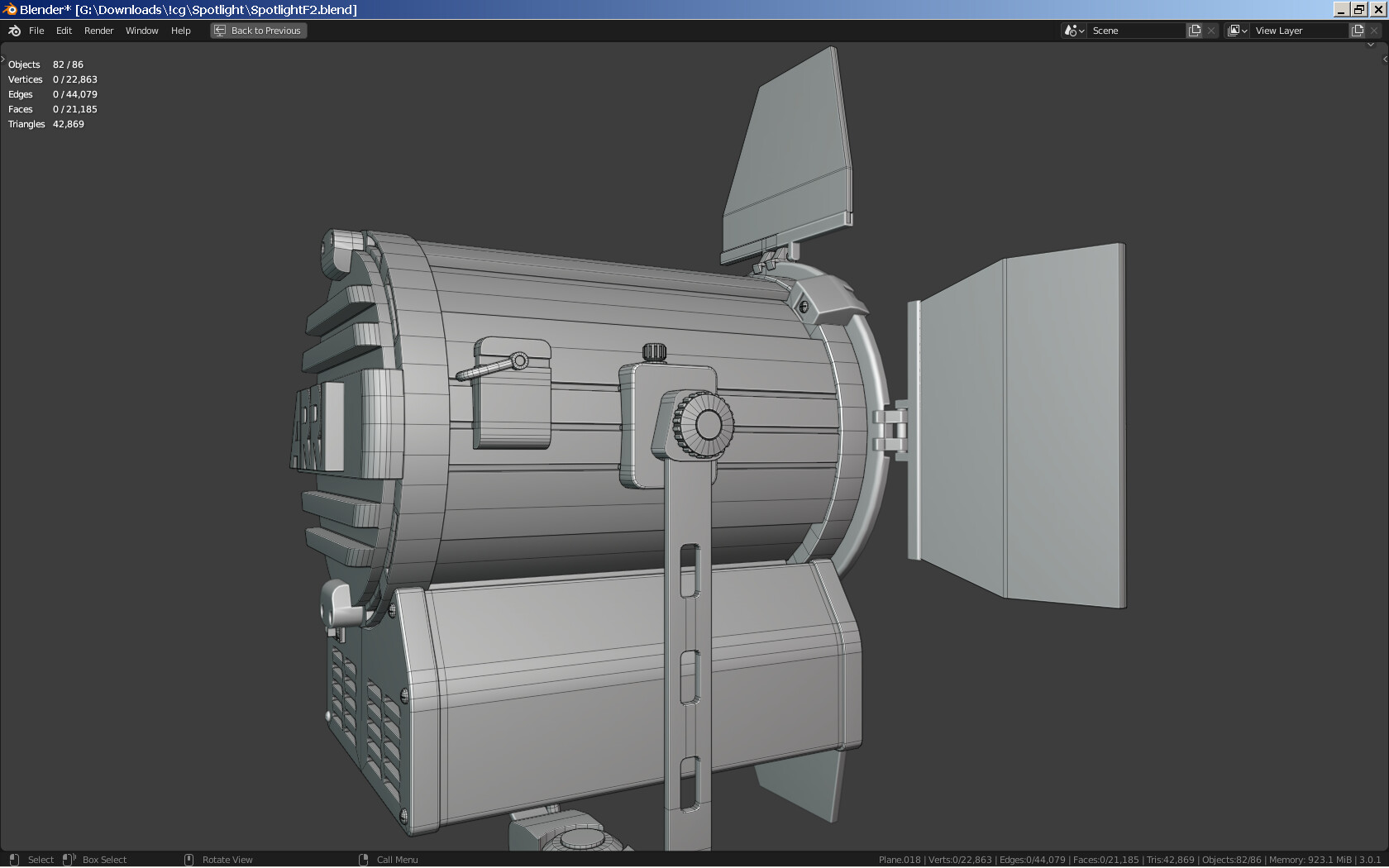Expand the sidebar chevron at viewport's top right
The image size is (1389, 868).
click(x=1371, y=45)
